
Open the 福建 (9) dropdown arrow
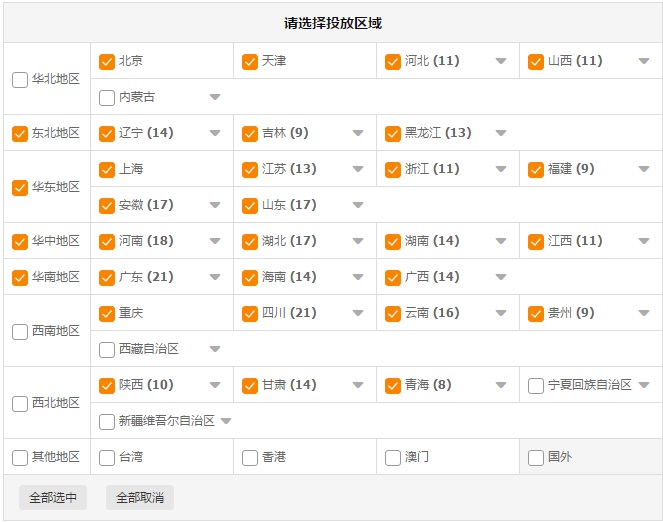pos(644,169)
